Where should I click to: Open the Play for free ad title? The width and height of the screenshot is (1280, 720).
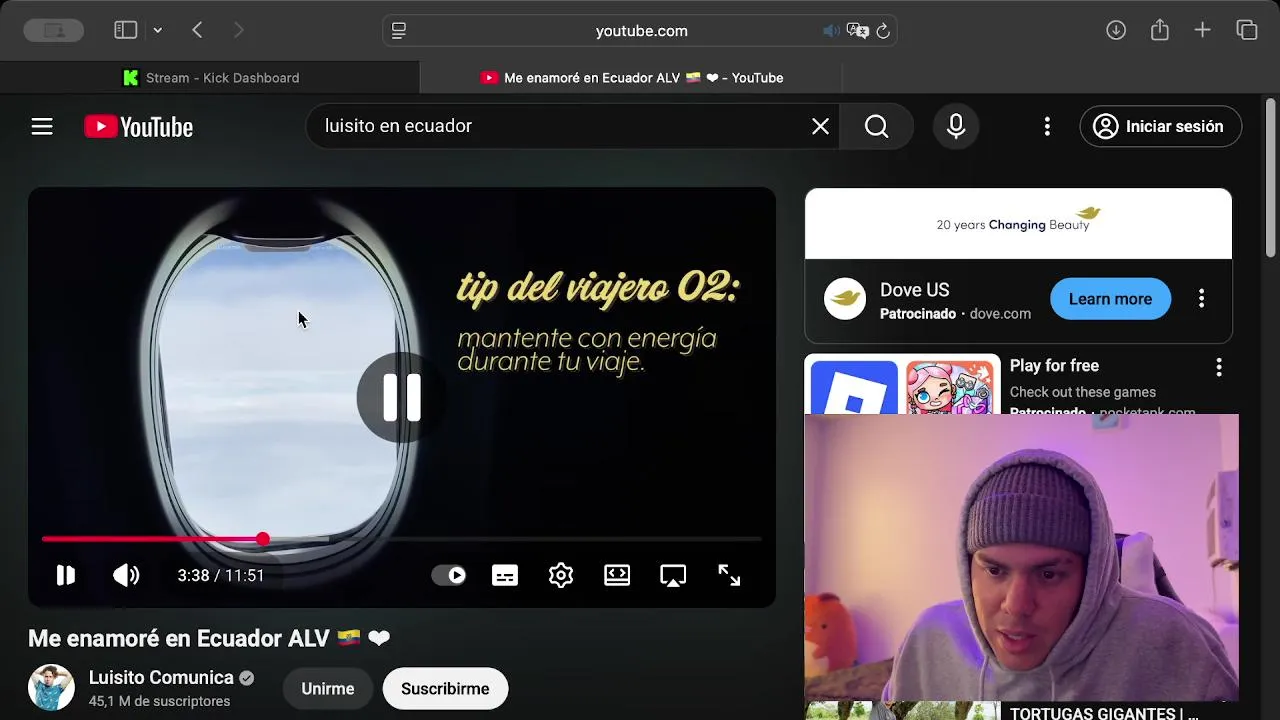click(1054, 366)
